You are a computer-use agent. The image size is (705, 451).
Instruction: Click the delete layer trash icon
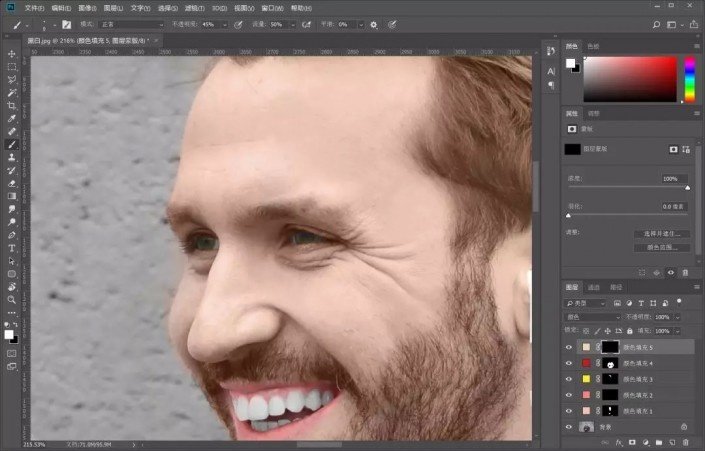(685, 440)
